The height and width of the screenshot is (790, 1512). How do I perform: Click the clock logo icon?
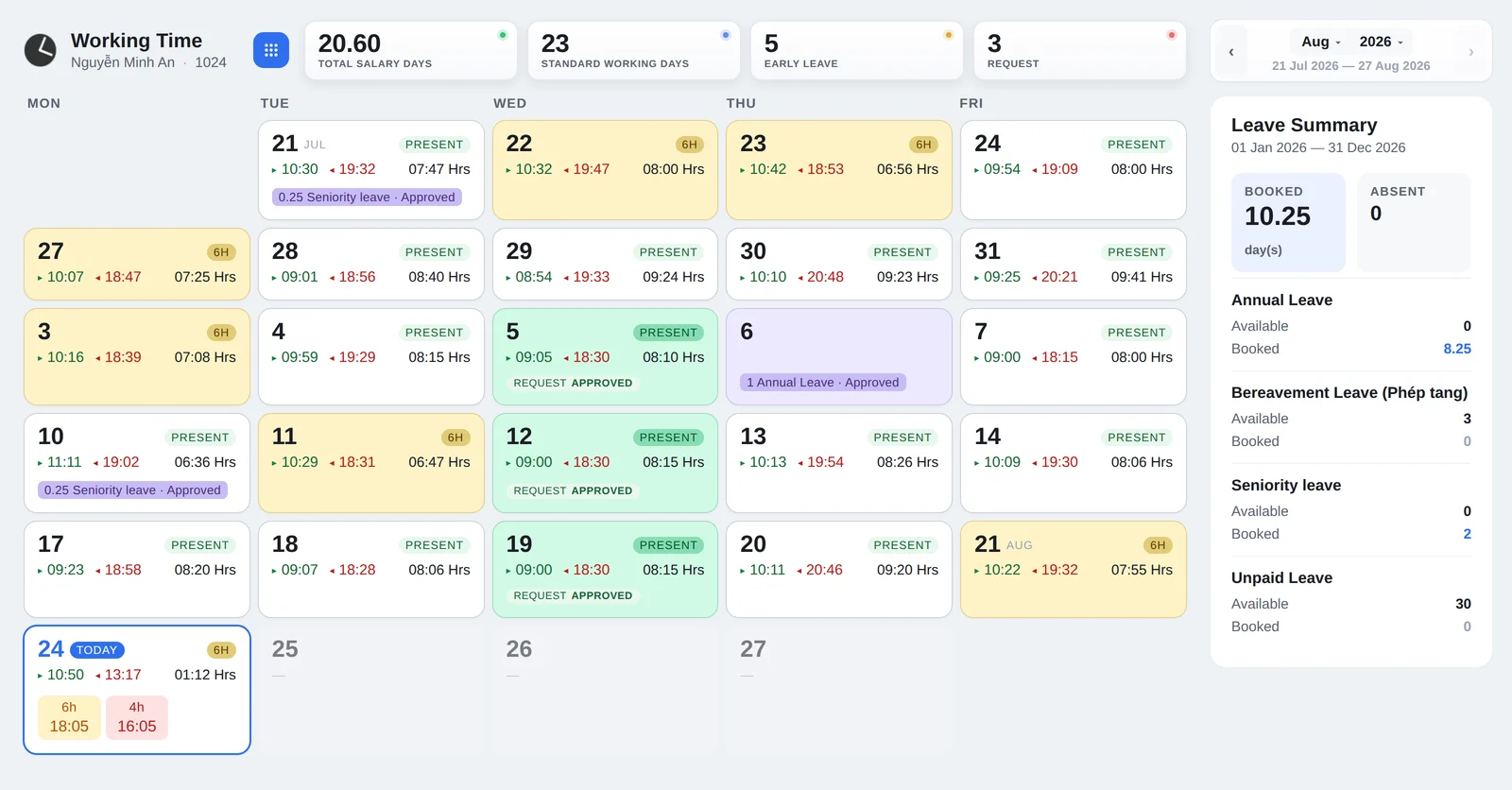pos(40,50)
